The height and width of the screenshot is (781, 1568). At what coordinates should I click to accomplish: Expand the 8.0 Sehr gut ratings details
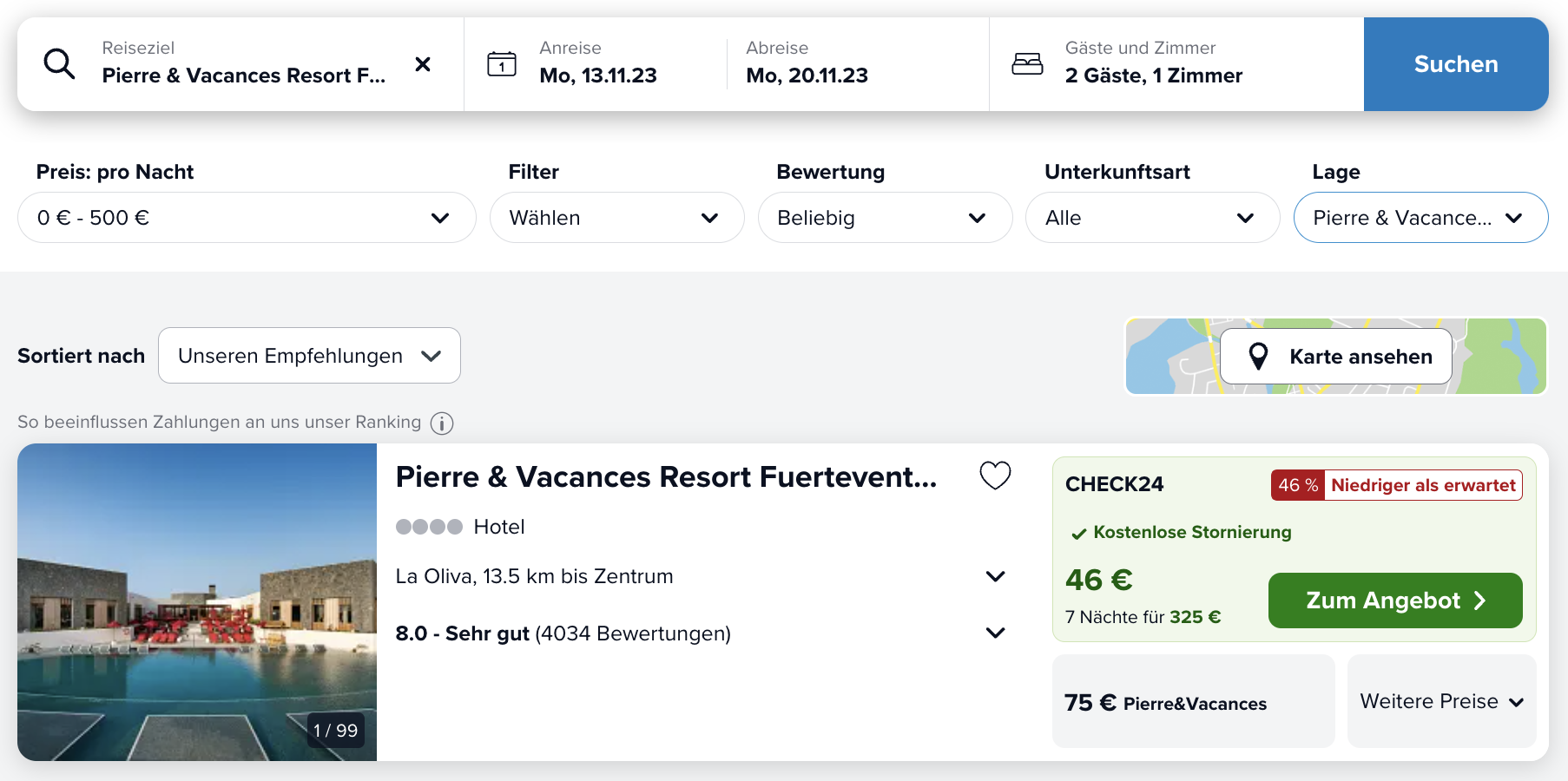pyautogui.click(x=995, y=633)
